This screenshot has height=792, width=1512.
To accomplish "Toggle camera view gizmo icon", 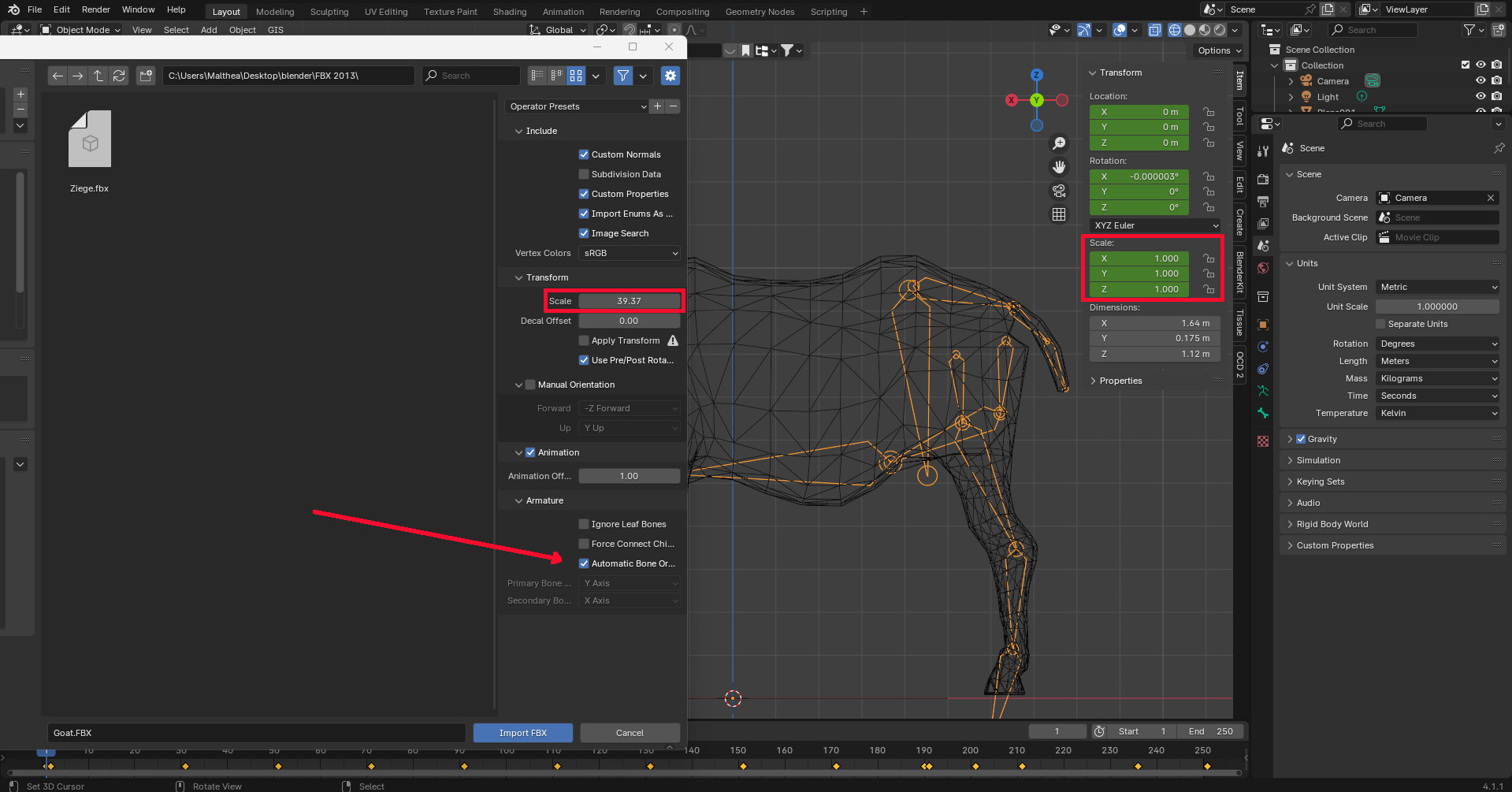I will (x=1059, y=191).
